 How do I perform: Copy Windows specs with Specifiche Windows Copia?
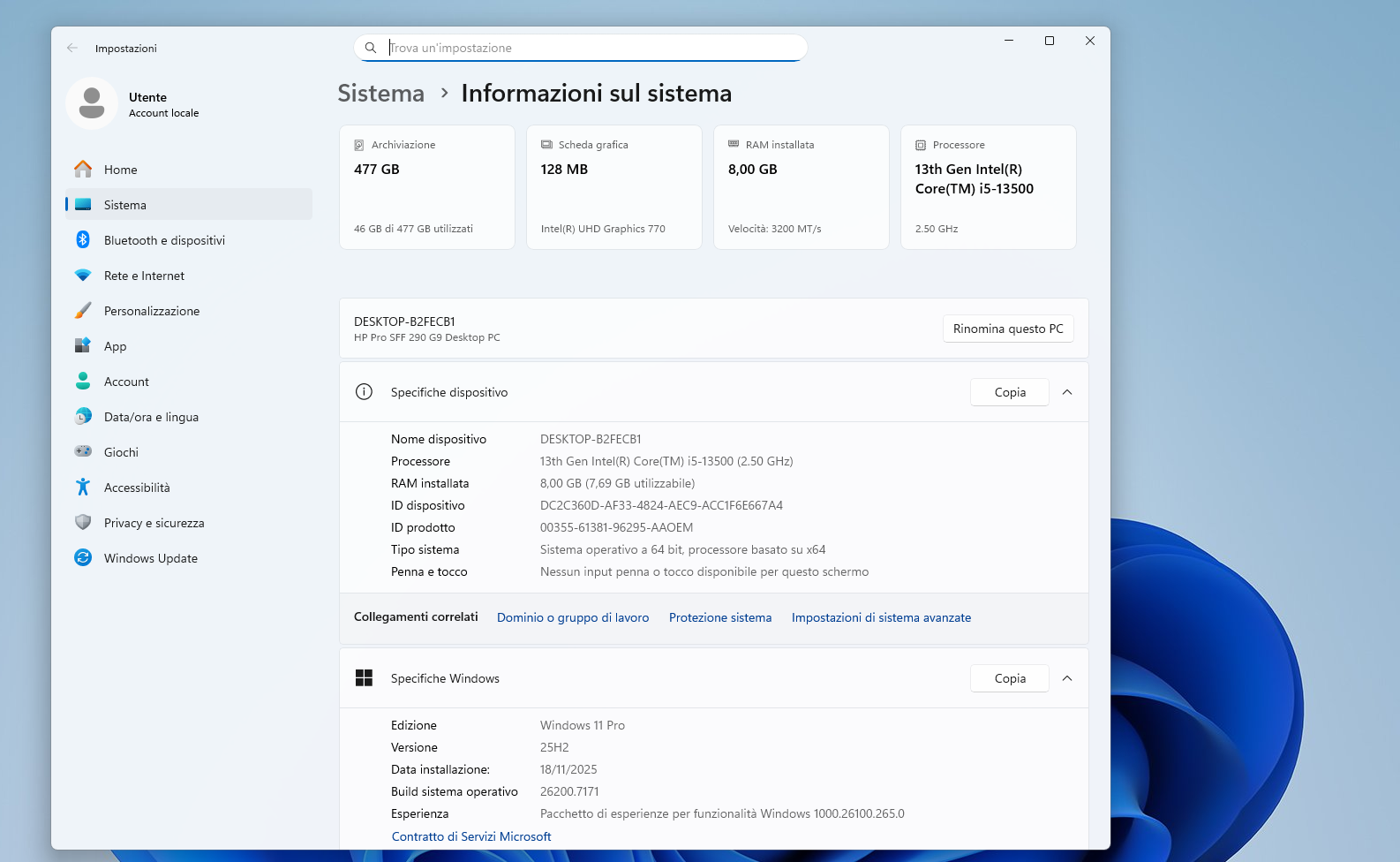point(1010,678)
